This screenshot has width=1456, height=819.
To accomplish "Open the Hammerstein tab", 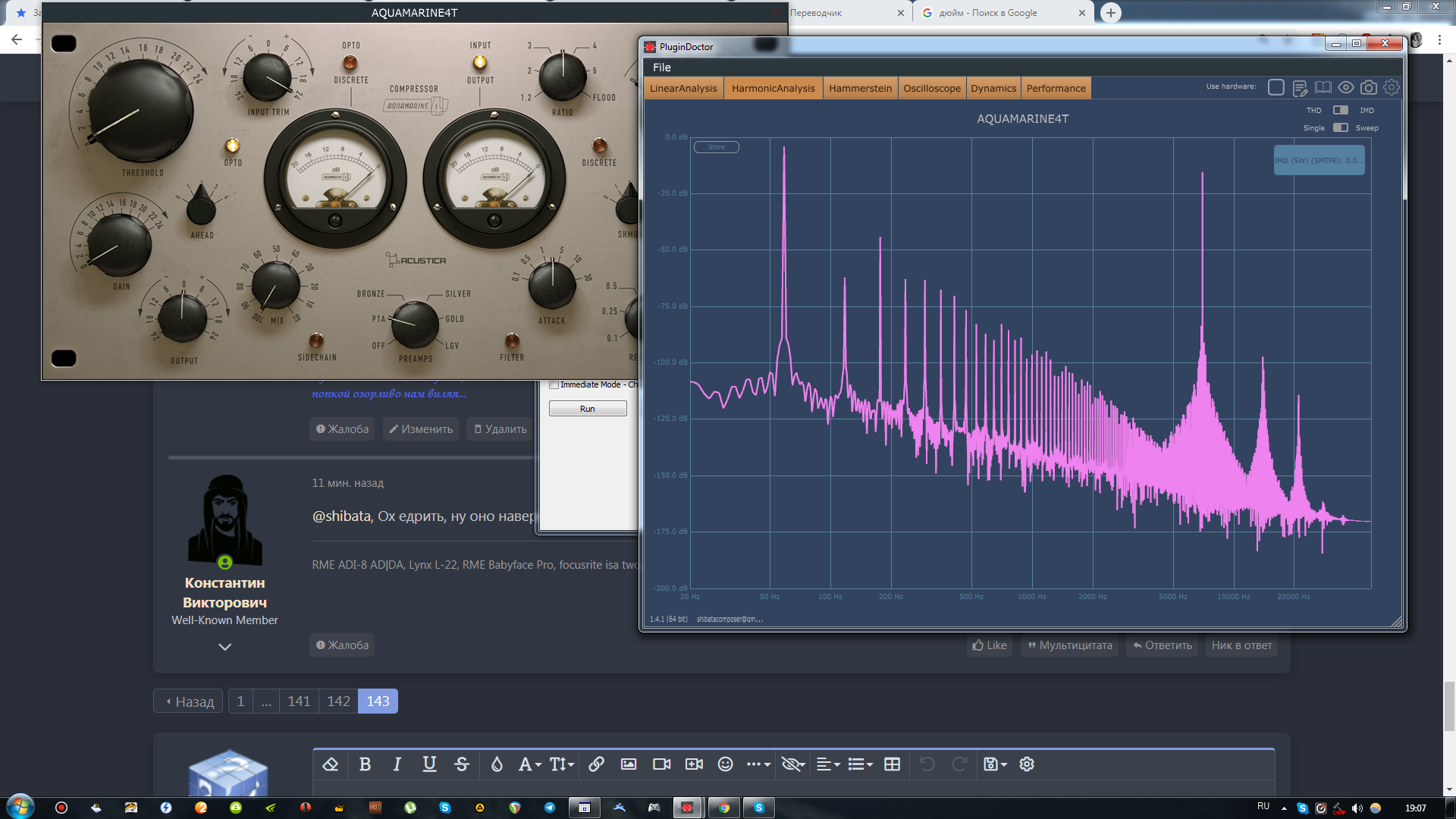I will pos(861,88).
